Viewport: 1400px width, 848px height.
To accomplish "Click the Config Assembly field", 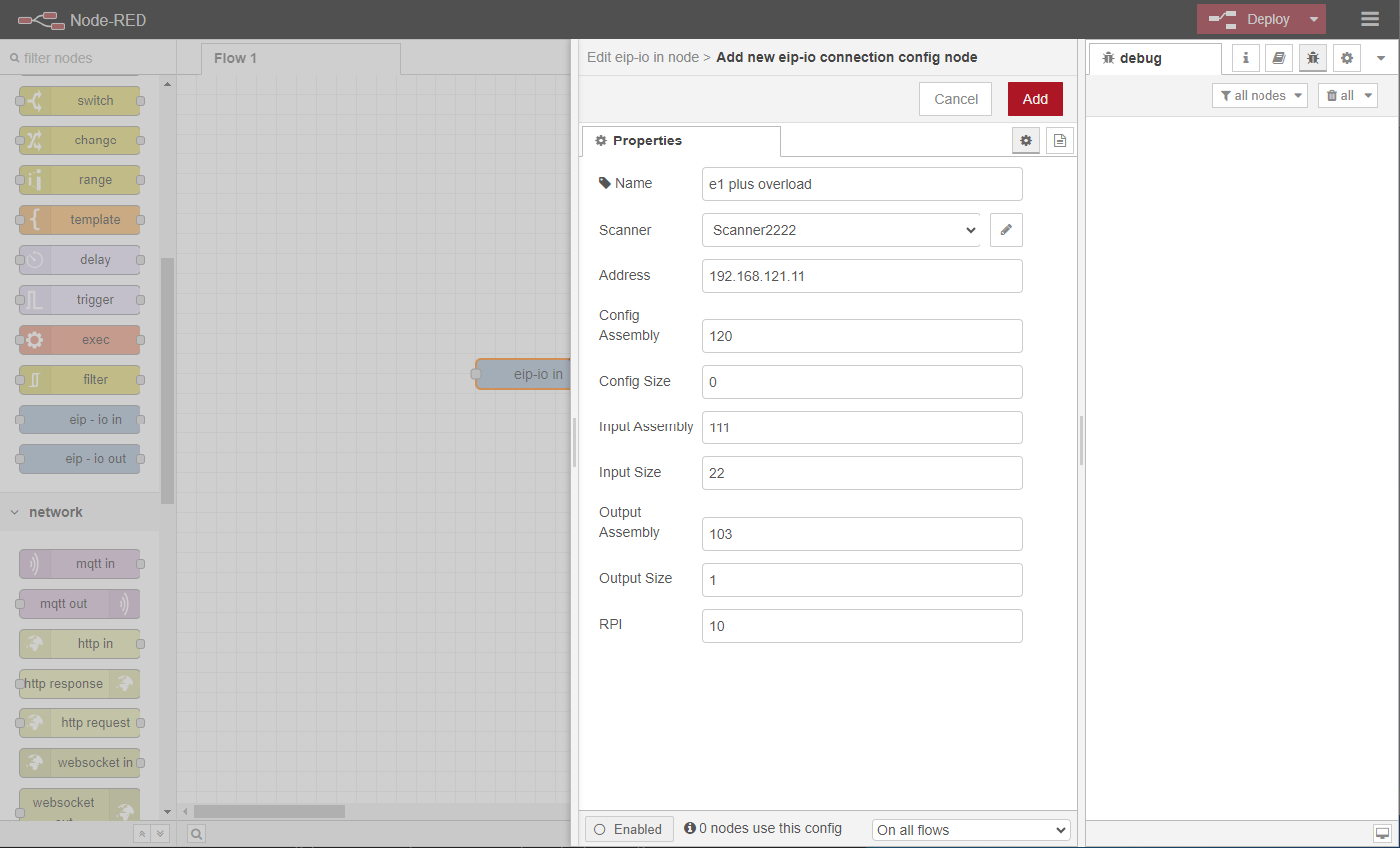I will click(863, 336).
